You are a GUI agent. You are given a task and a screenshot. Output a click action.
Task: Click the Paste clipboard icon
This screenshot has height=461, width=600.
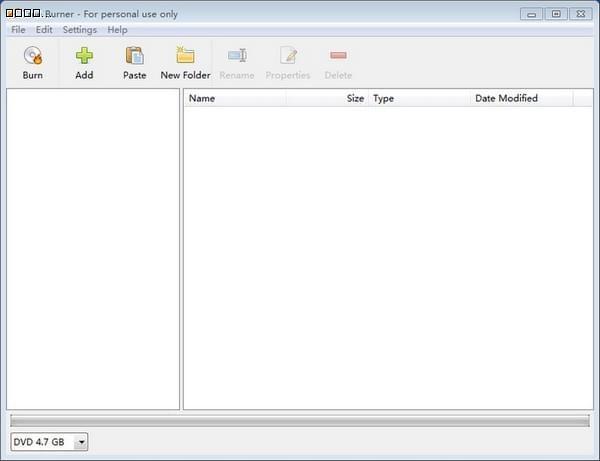click(x=134, y=56)
